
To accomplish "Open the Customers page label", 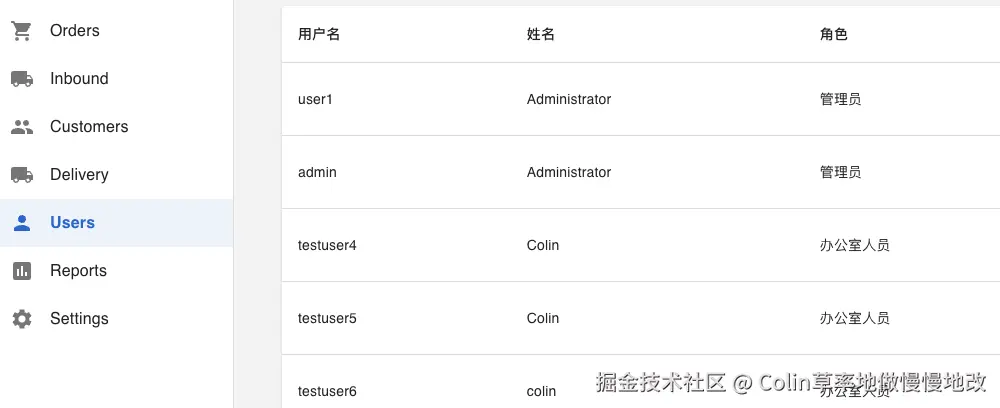I will pyautogui.click(x=89, y=127).
